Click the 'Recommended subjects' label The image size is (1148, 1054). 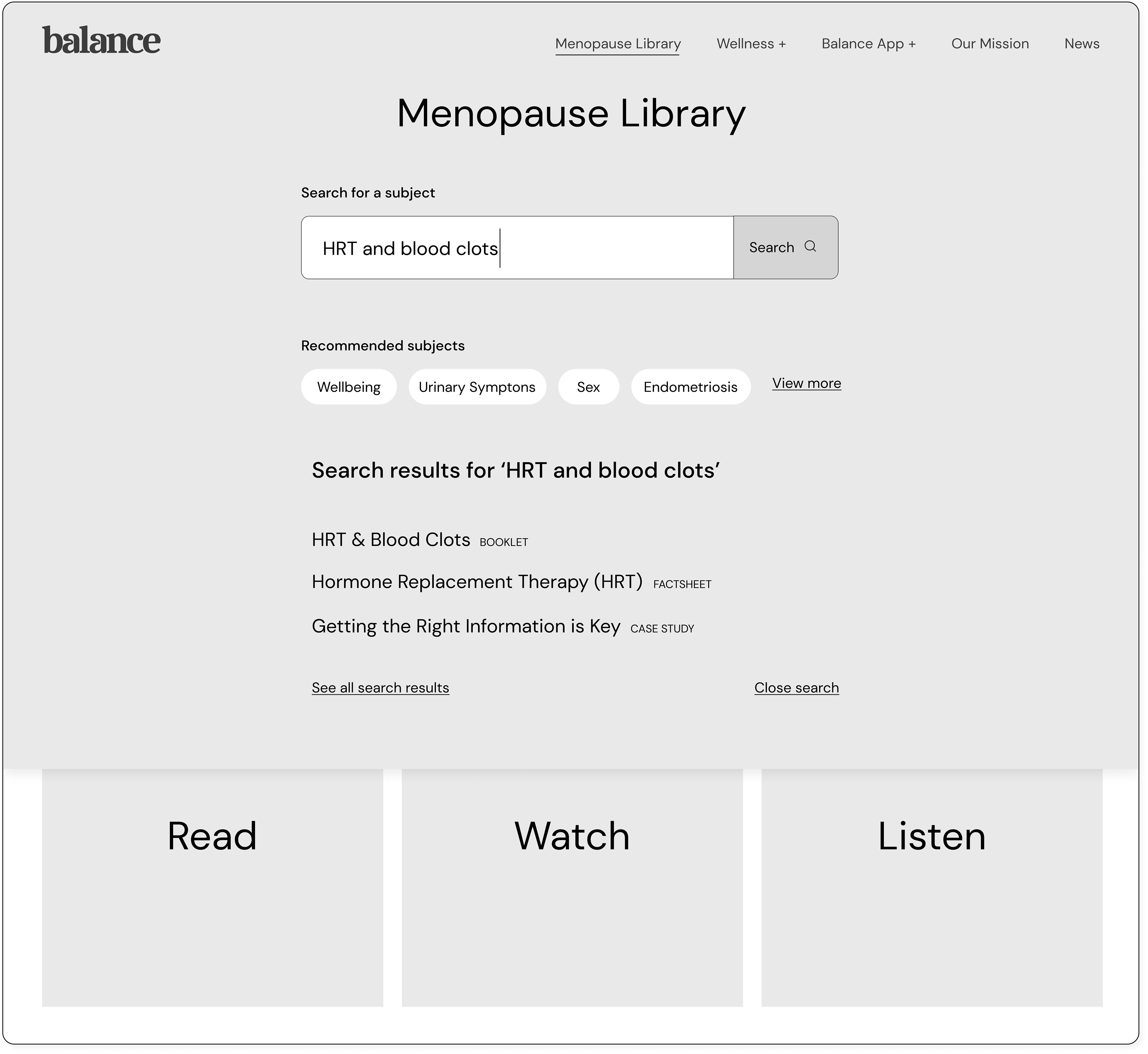pyautogui.click(x=383, y=346)
